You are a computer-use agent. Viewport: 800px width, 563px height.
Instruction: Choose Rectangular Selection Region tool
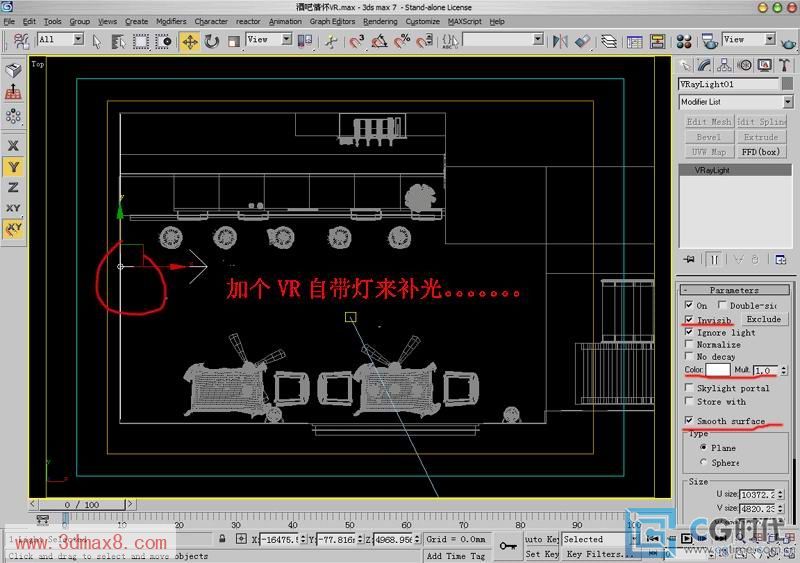[x=141, y=41]
